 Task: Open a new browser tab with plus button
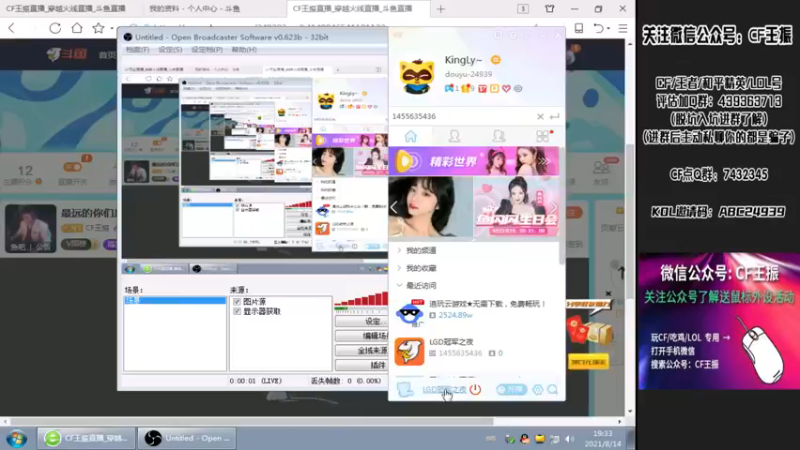click(x=441, y=9)
